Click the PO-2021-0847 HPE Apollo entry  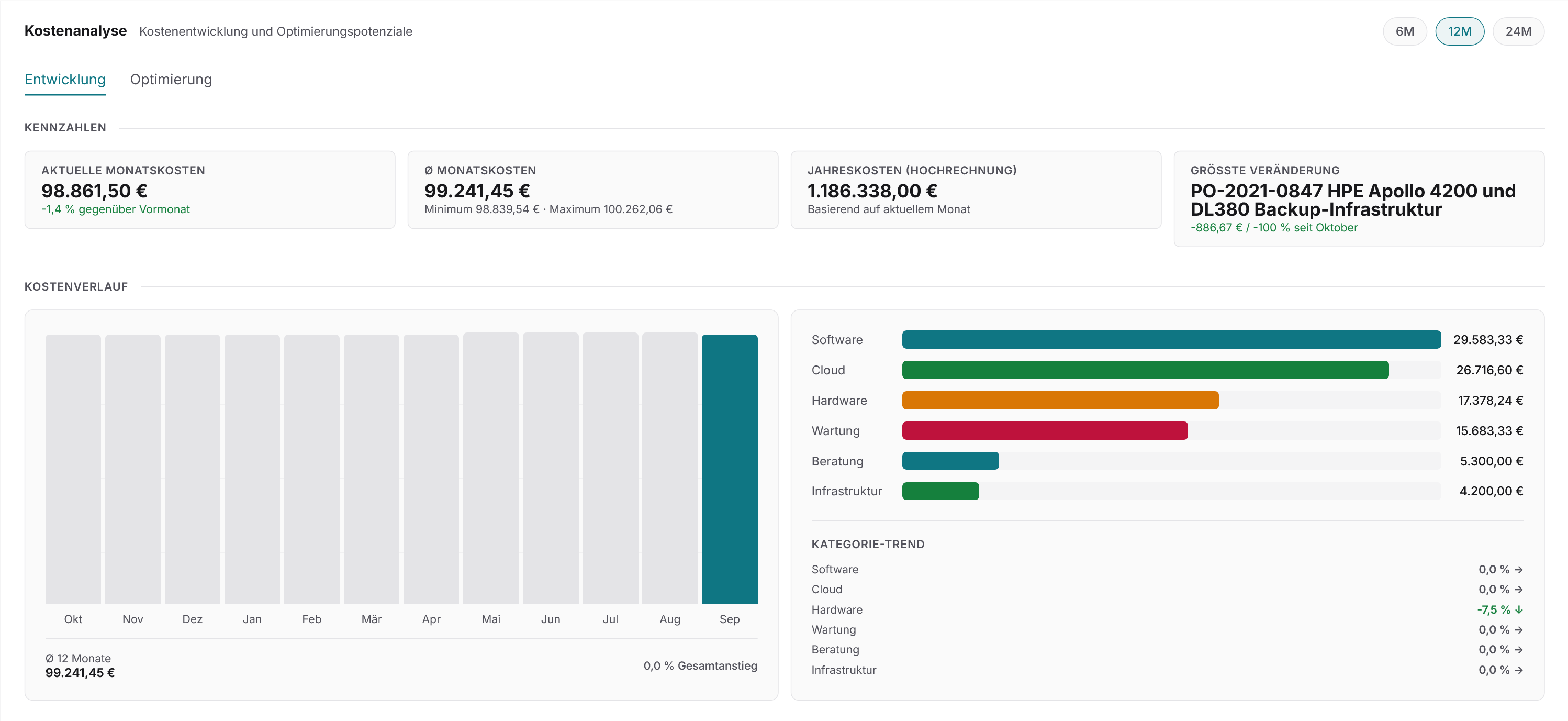pyautogui.click(x=1352, y=199)
